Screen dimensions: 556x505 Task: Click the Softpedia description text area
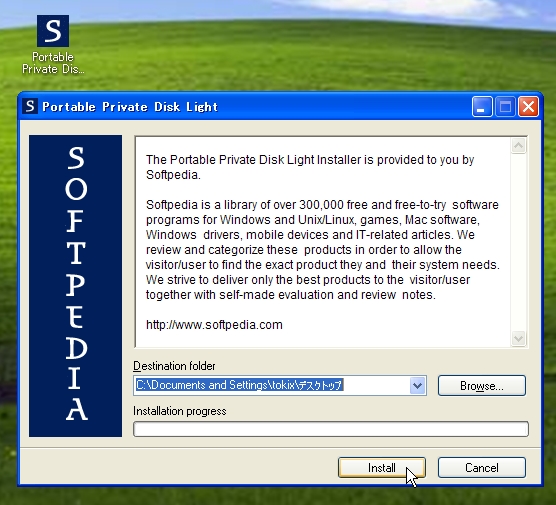coord(323,242)
